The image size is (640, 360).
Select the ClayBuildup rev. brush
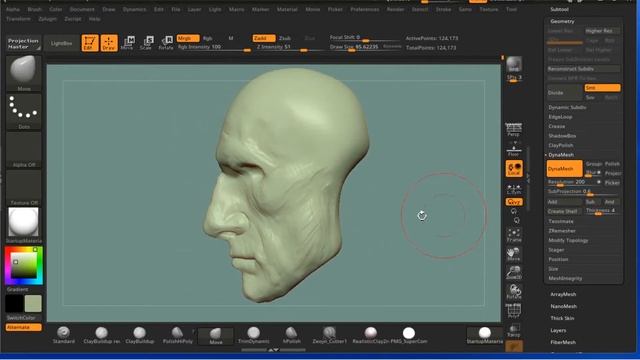coord(102,336)
